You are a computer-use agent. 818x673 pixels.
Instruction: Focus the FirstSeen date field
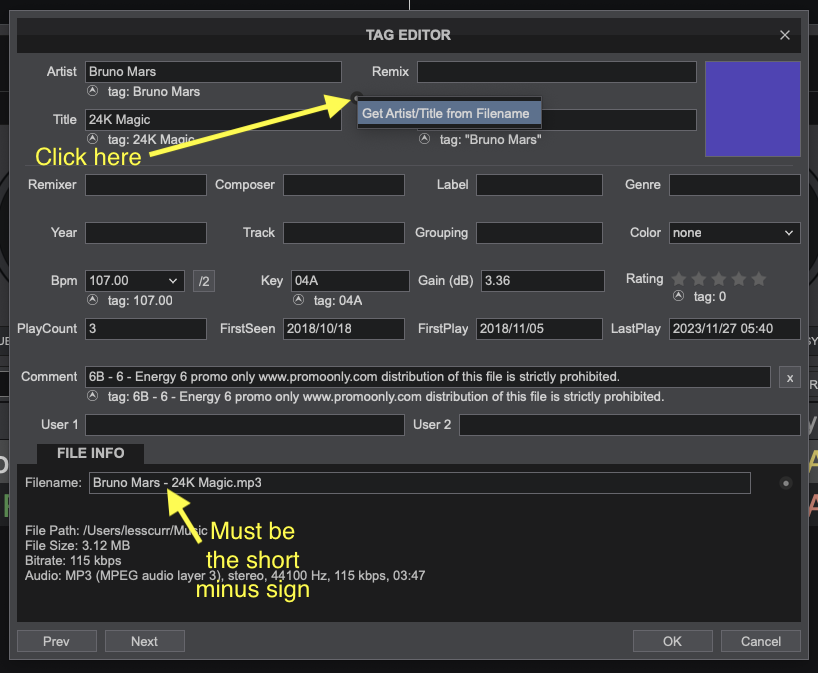[344, 329]
